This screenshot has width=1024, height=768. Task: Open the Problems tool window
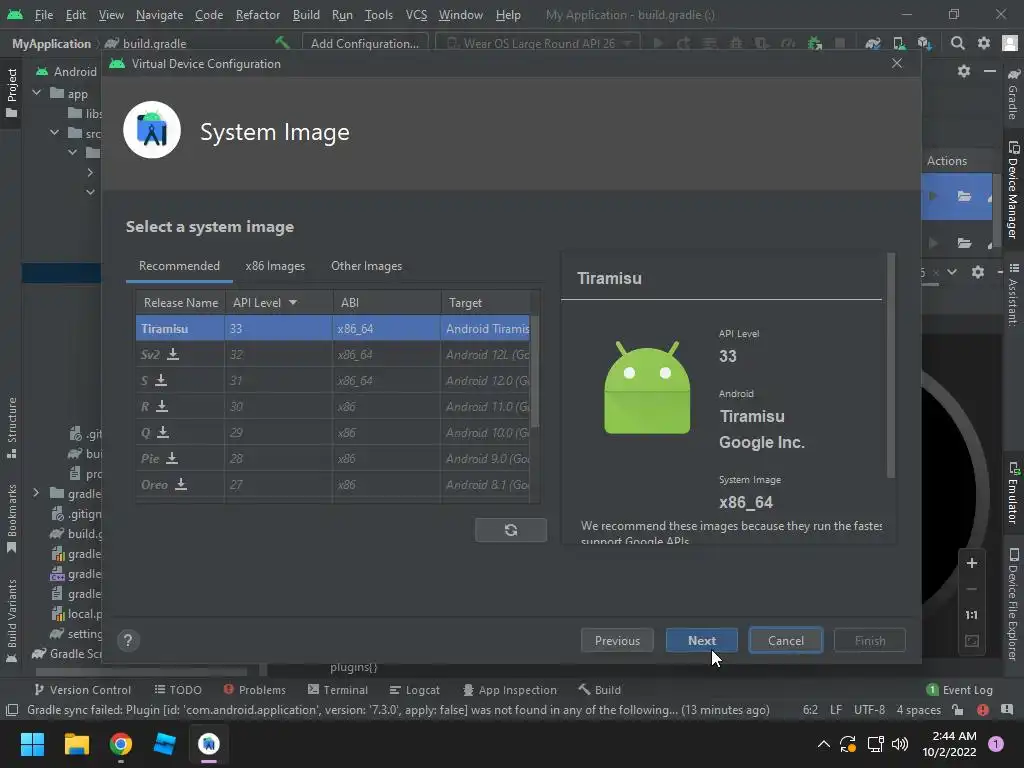(x=254, y=690)
